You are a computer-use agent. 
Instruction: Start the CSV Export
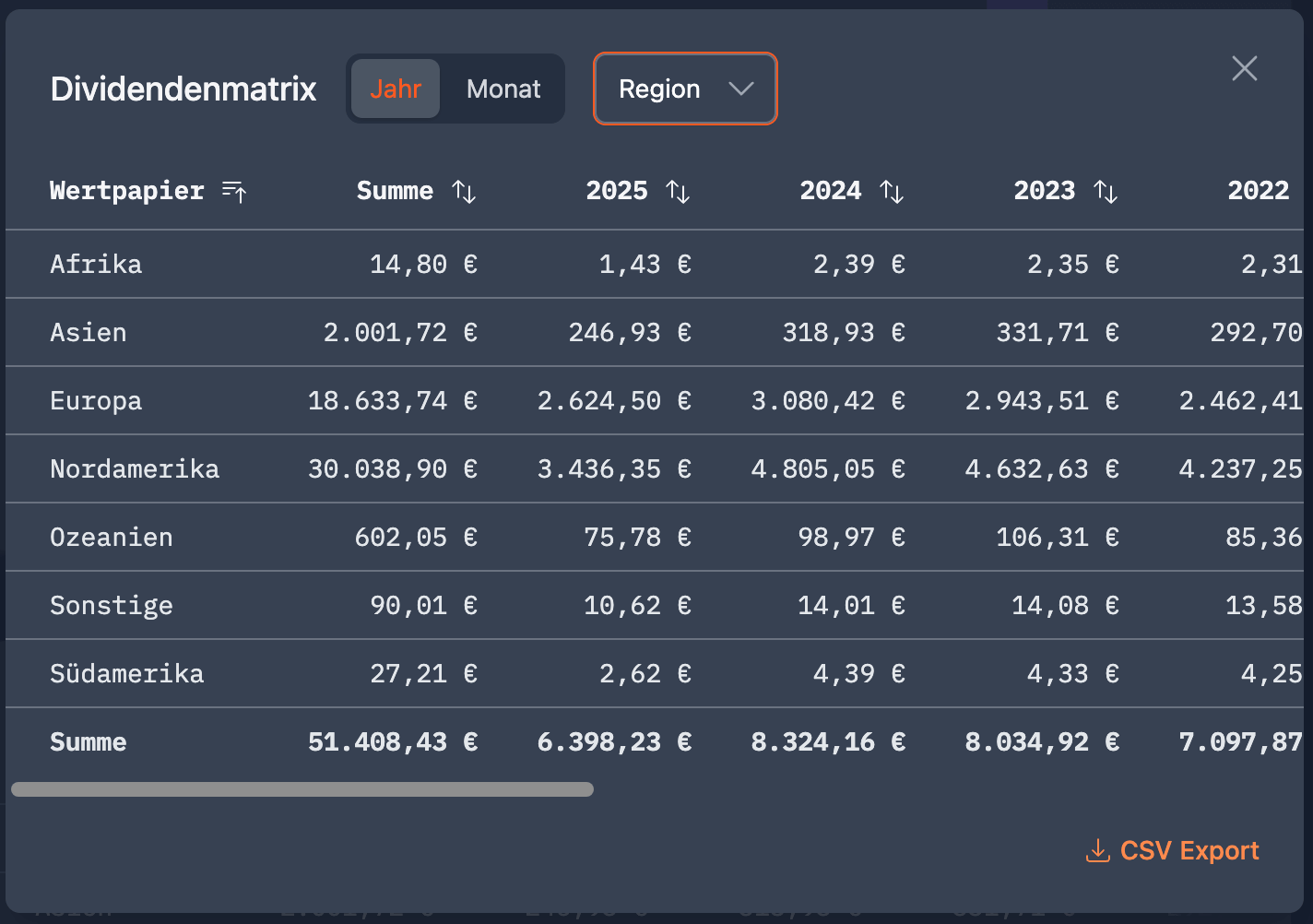[x=1189, y=851]
